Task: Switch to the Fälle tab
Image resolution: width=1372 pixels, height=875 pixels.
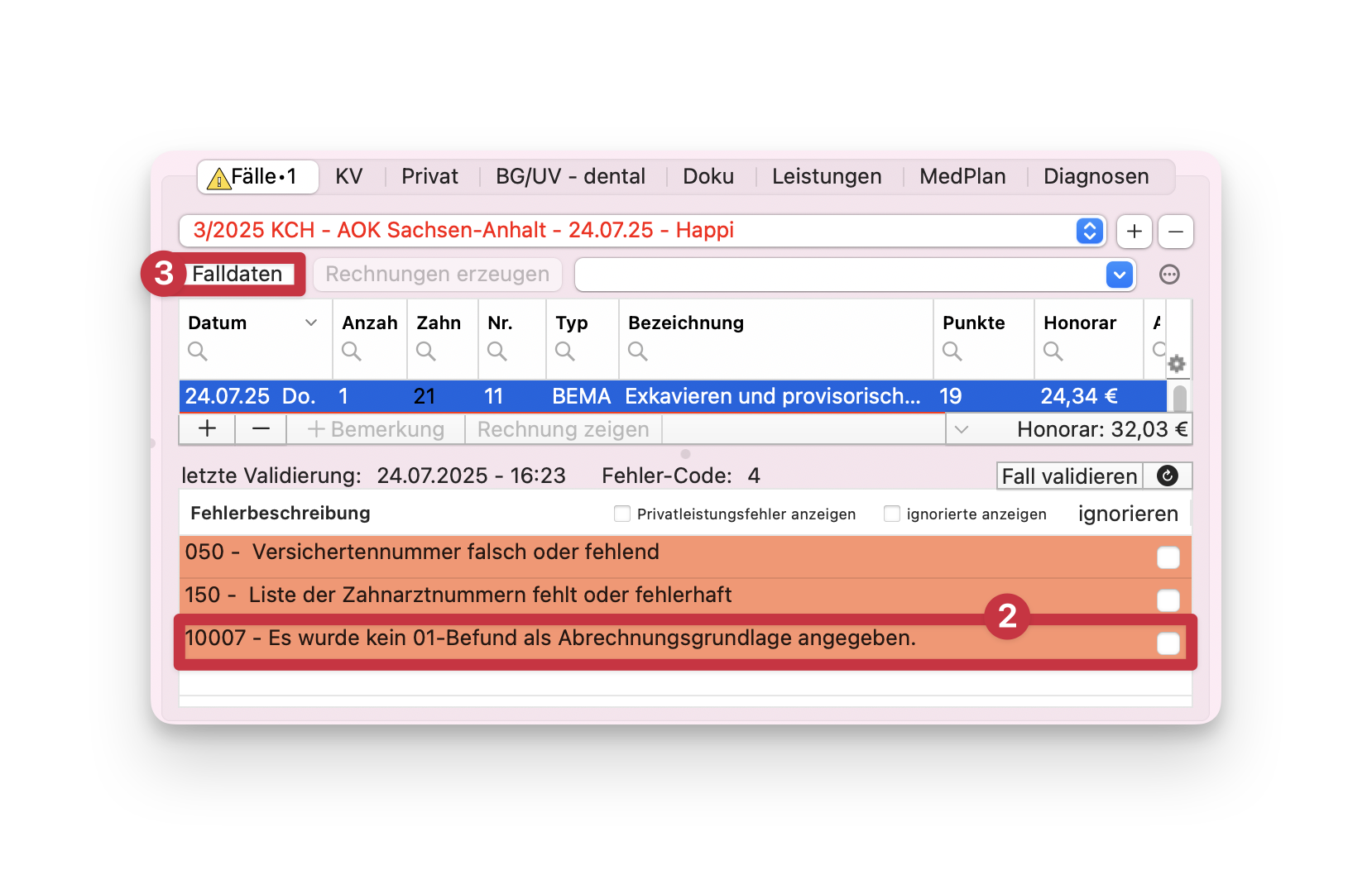Action: [x=258, y=177]
